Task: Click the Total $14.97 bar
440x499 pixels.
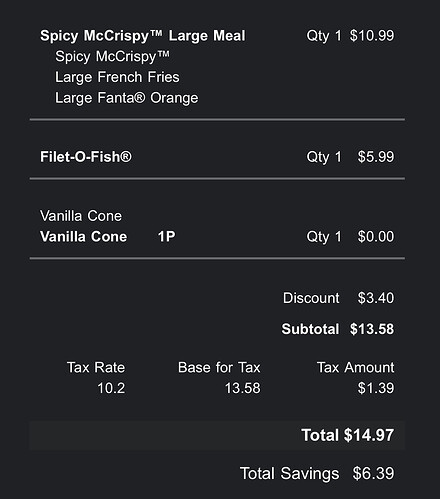Action: [217, 435]
